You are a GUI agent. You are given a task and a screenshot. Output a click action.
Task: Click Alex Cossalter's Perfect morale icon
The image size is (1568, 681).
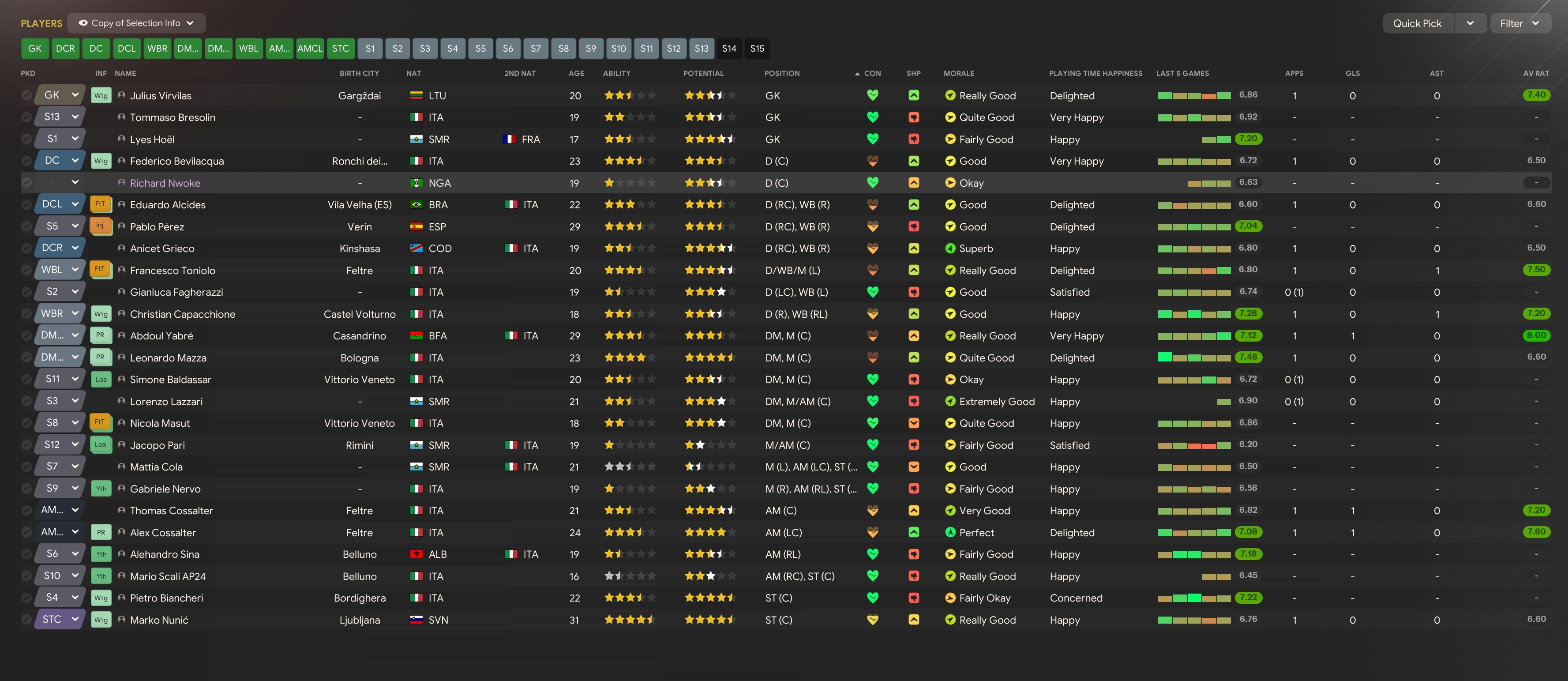pyautogui.click(x=949, y=532)
